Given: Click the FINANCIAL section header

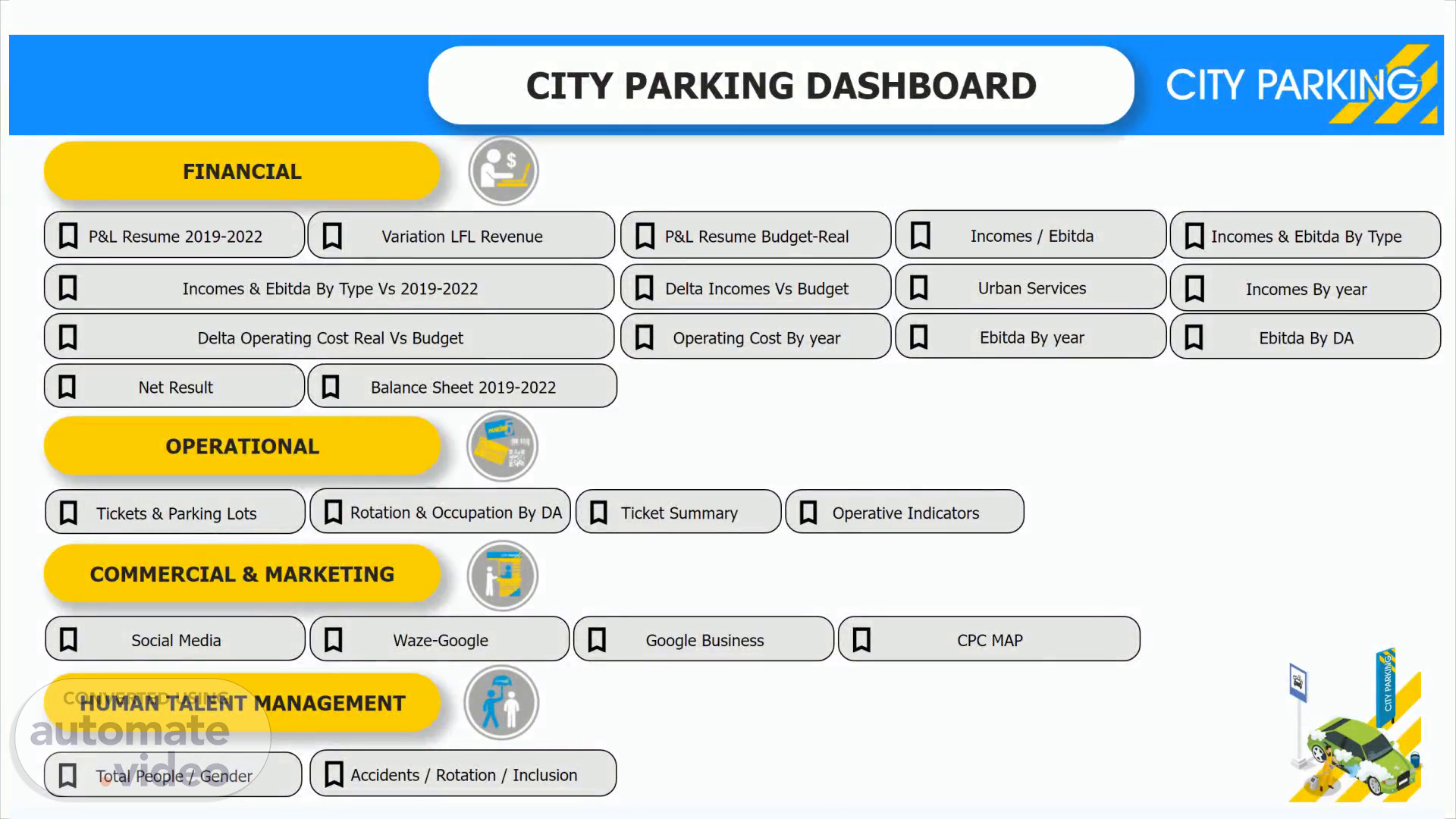Looking at the screenshot, I should point(242,171).
